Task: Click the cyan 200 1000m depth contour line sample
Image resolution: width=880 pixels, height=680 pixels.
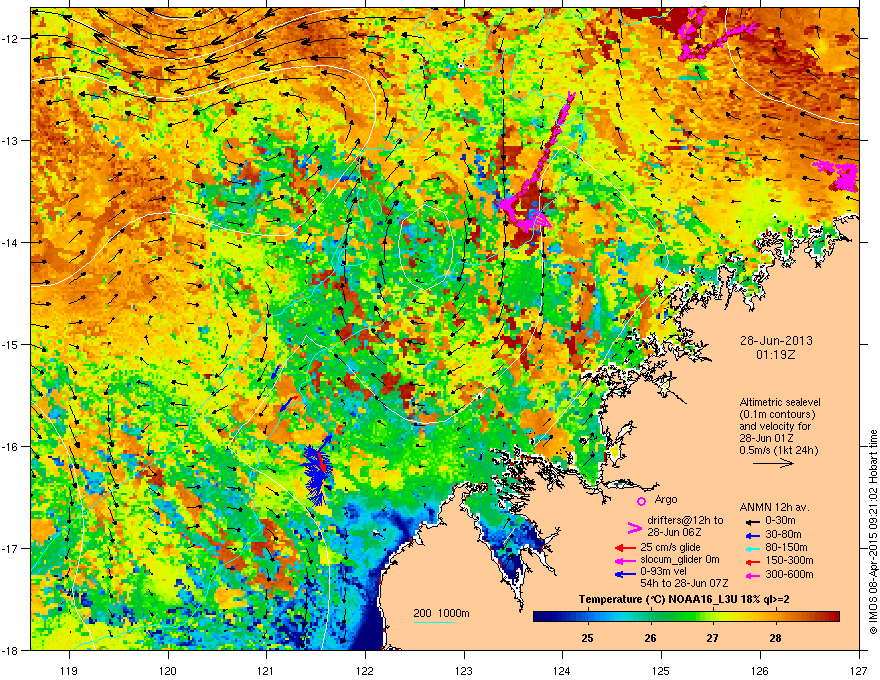Action: pos(434,622)
